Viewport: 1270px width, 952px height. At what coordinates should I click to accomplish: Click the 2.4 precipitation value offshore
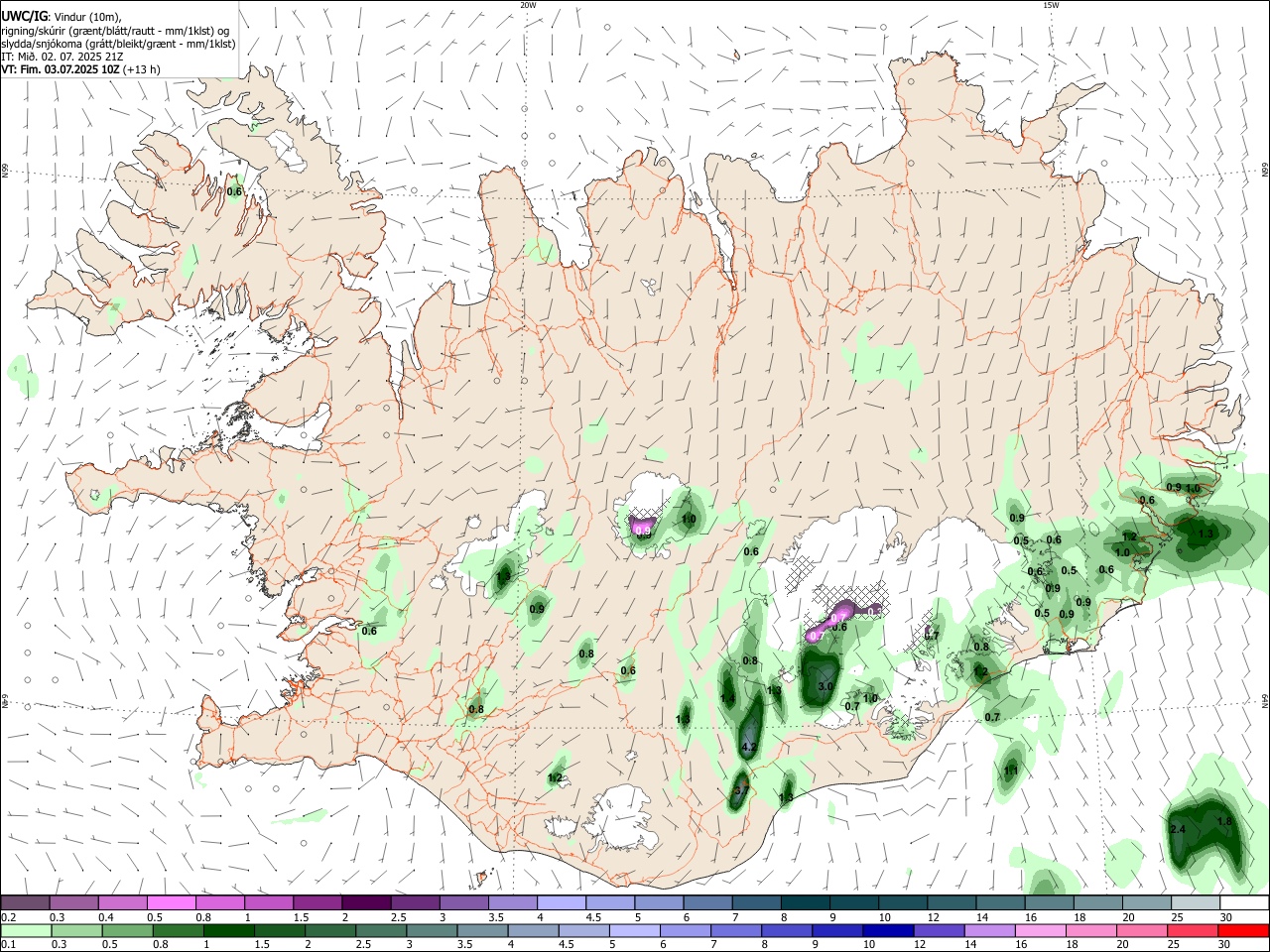tap(1179, 829)
